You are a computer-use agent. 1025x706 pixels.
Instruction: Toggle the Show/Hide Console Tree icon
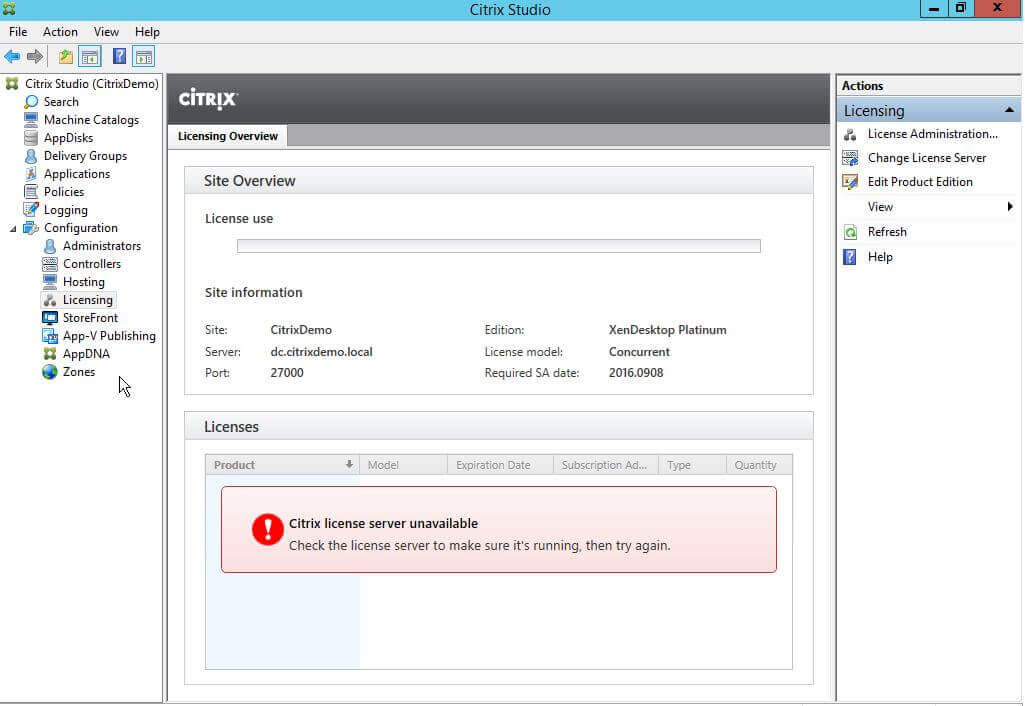(90, 57)
